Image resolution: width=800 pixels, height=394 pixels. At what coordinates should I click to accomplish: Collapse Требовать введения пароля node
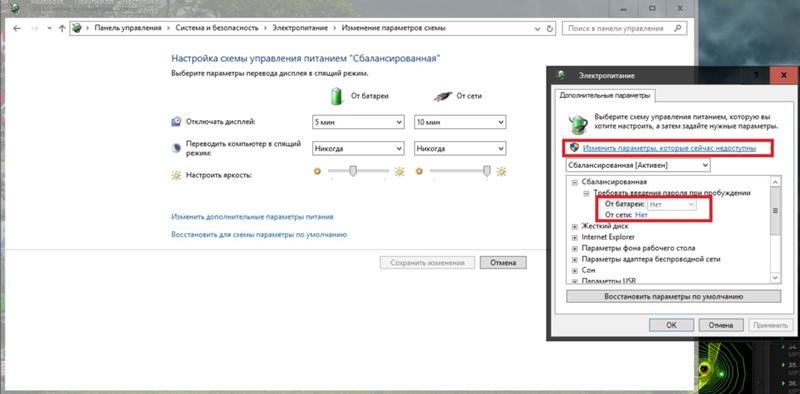(586, 193)
